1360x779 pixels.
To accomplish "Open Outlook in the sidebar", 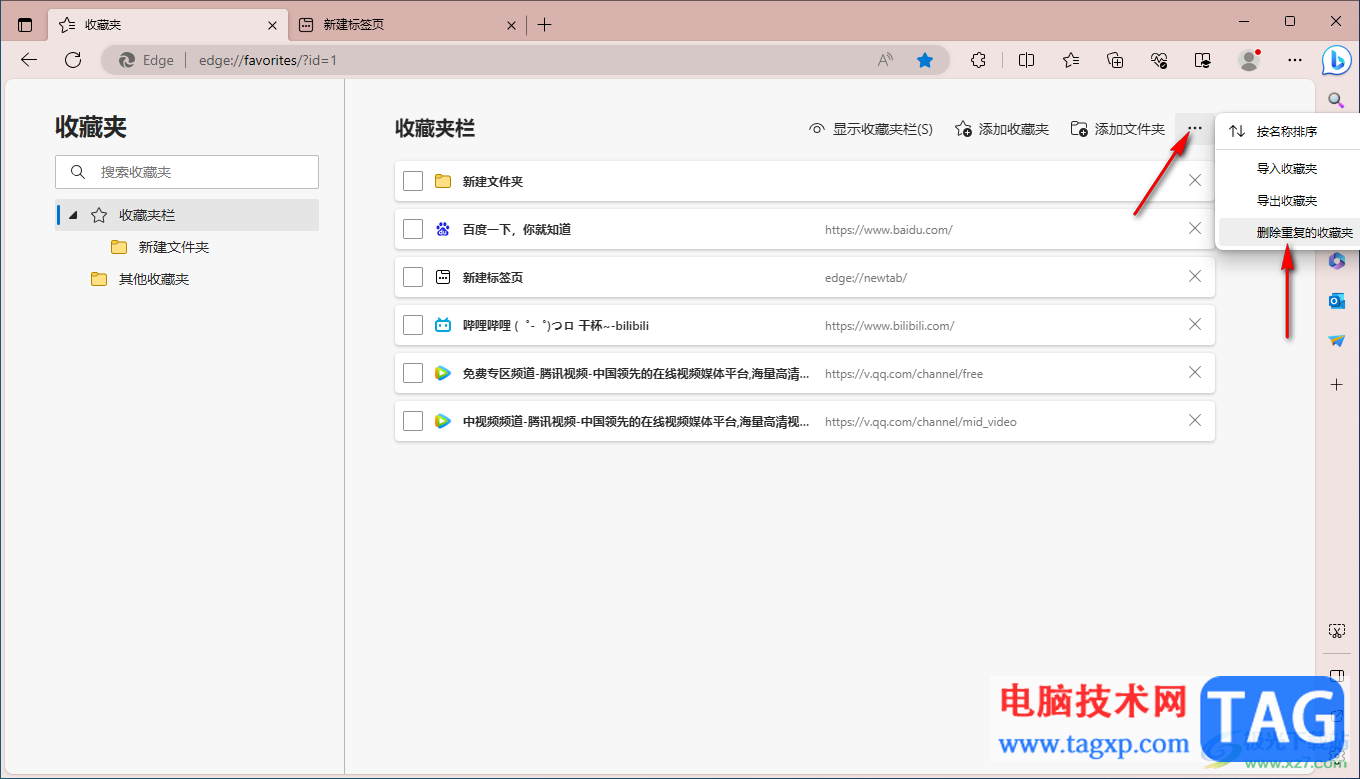I will coord(1337,301).
